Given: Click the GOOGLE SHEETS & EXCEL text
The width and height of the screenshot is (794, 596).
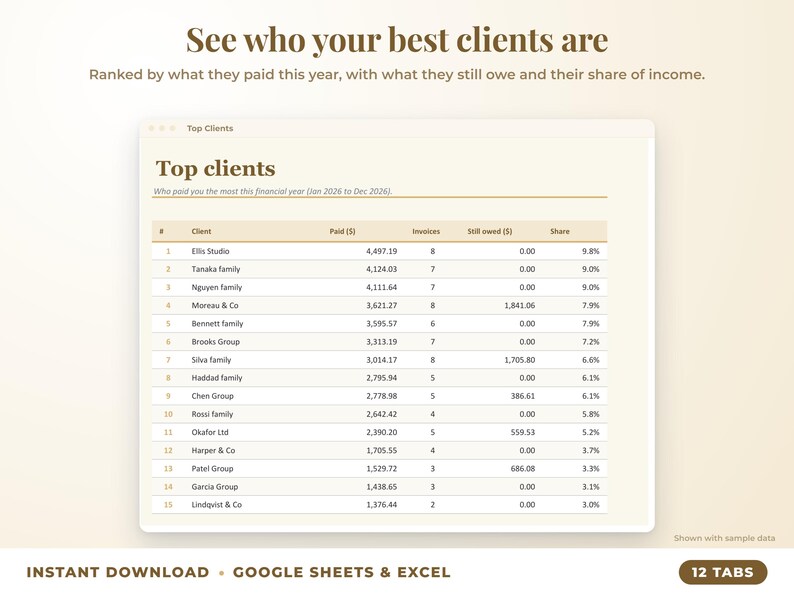Looking at the screenshot, I should click(341, 572).
